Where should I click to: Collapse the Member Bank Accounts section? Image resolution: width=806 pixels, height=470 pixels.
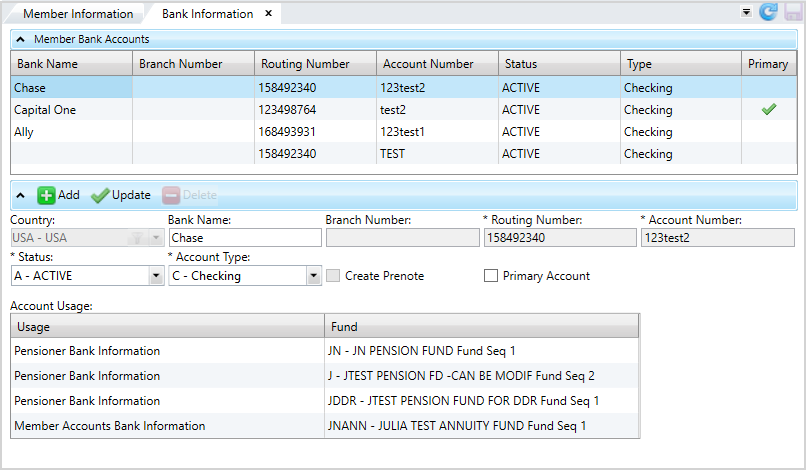21,39
